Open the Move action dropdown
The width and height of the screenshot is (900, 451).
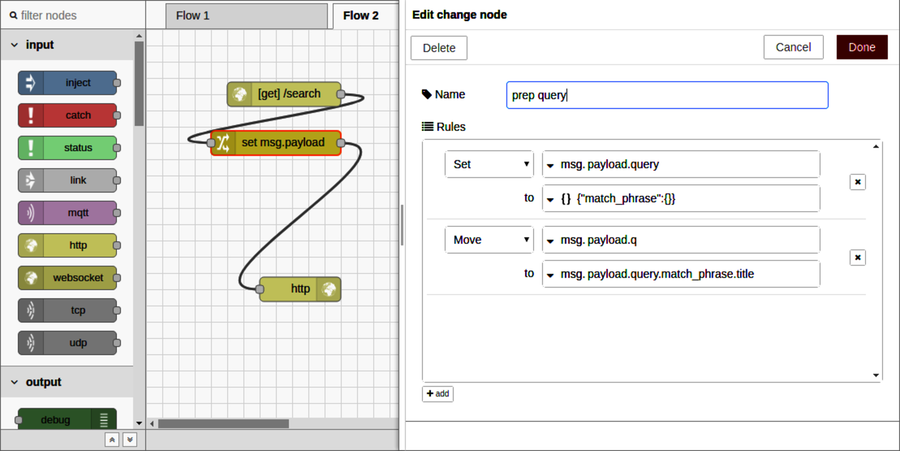(x=490, y=240)
